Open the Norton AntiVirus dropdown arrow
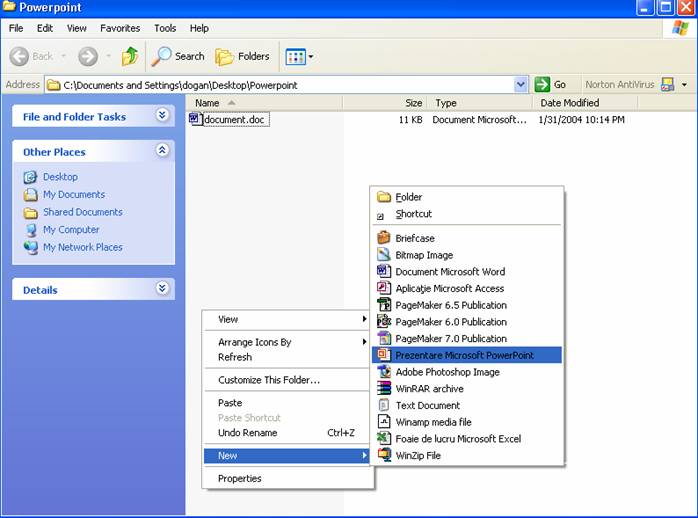 (x=684, y=85)
